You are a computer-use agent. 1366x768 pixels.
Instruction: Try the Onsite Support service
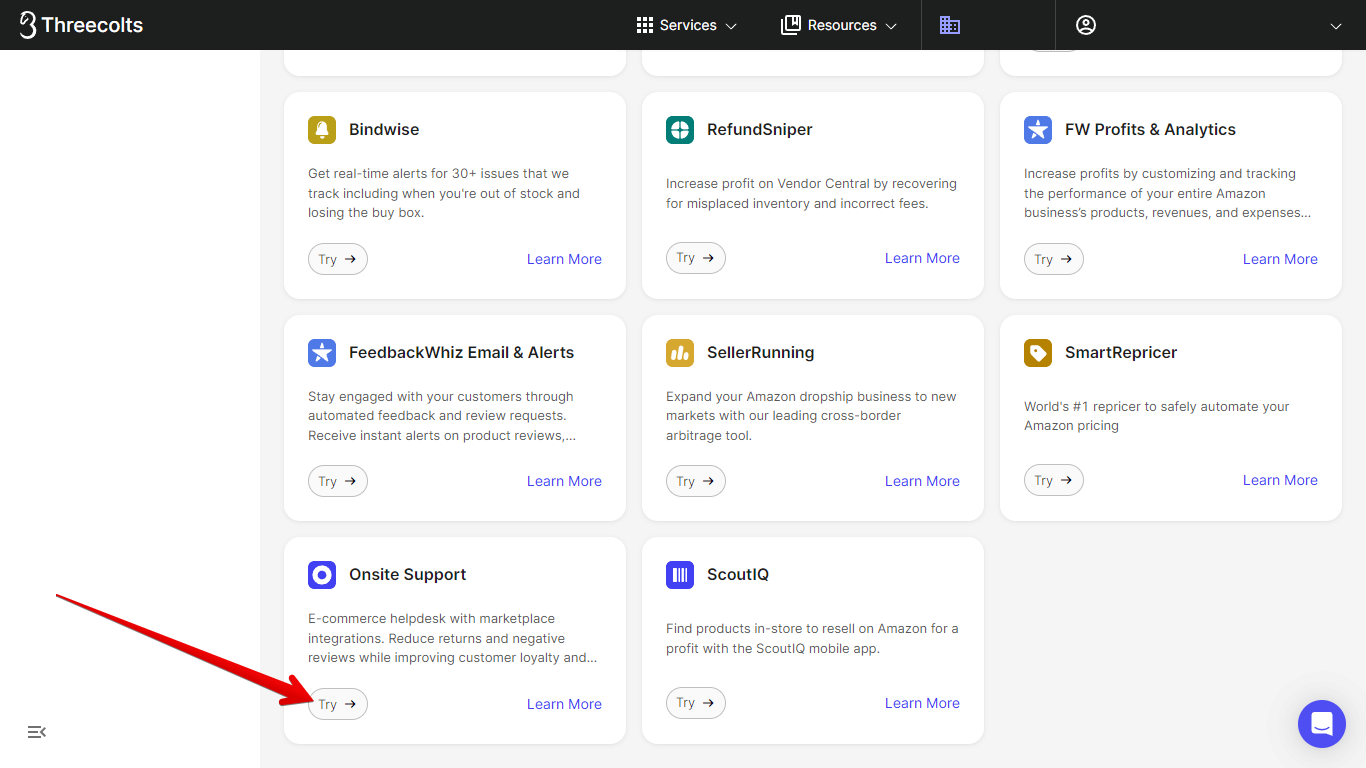338,704
